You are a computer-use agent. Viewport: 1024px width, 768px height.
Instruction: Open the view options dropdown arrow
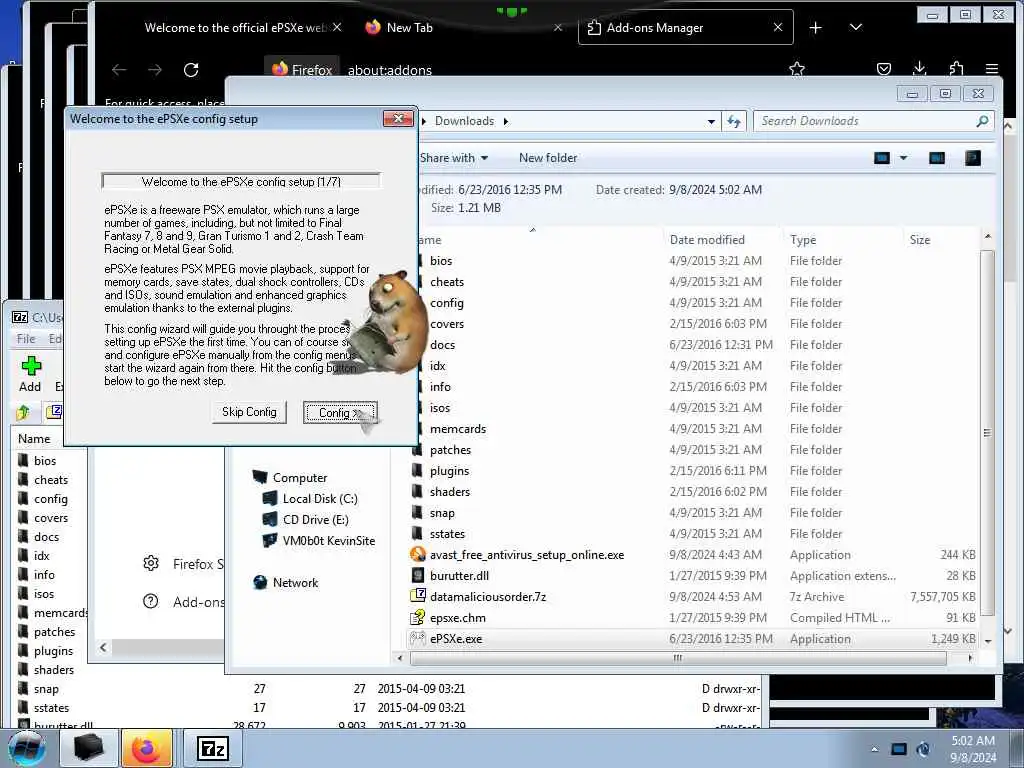904,158
